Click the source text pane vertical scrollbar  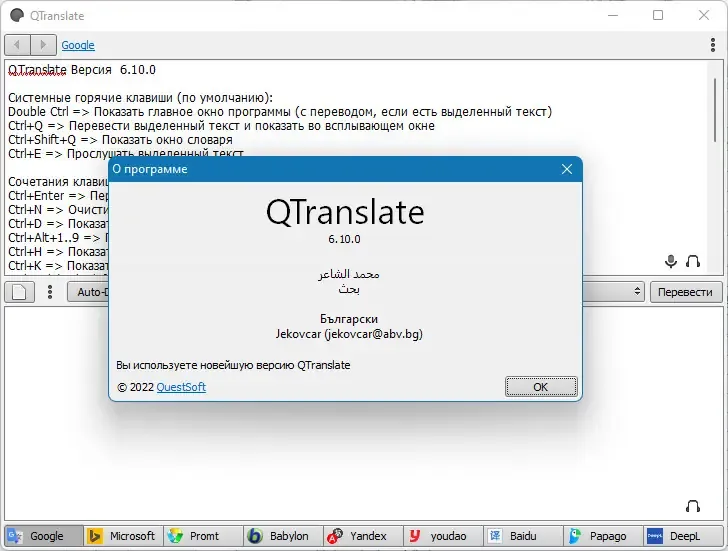point(715,110)
